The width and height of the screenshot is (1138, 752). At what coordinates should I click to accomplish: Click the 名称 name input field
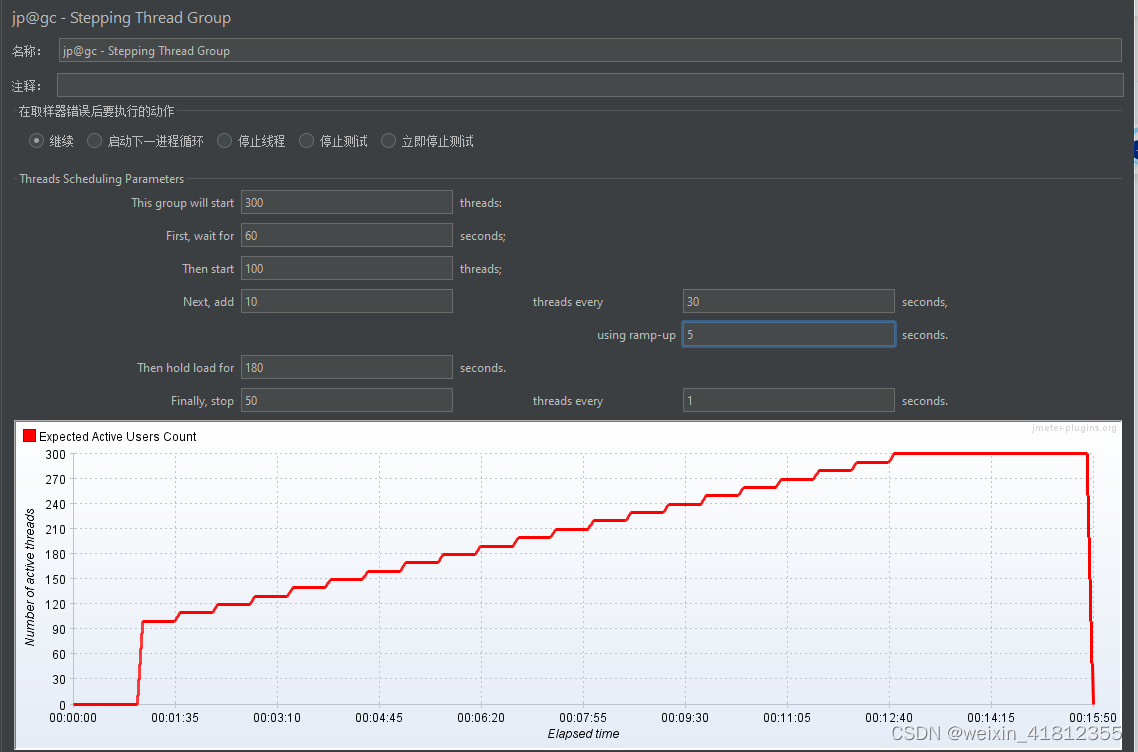pos(590,50)
